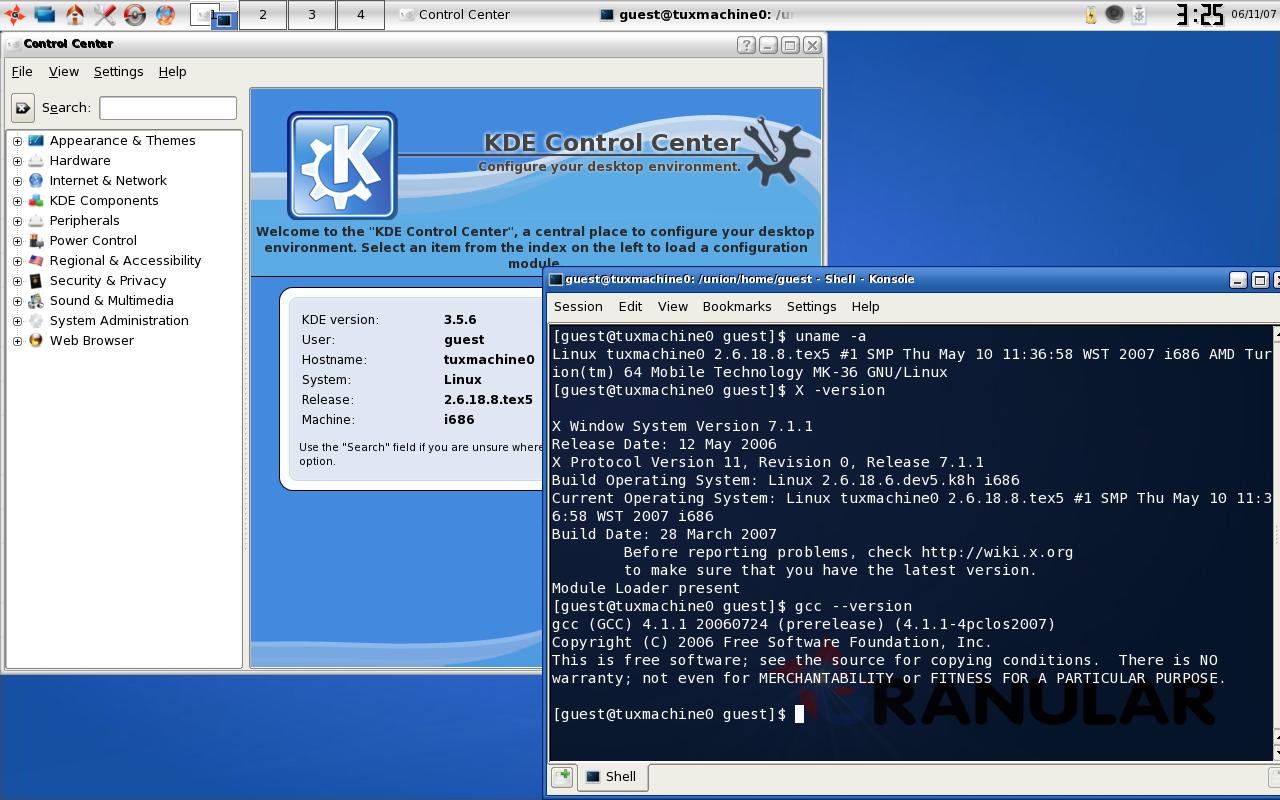Screen dimensions: 1280x800
Task: Open the Edit menu in Konsole
Action: click(x=630, y=306)
